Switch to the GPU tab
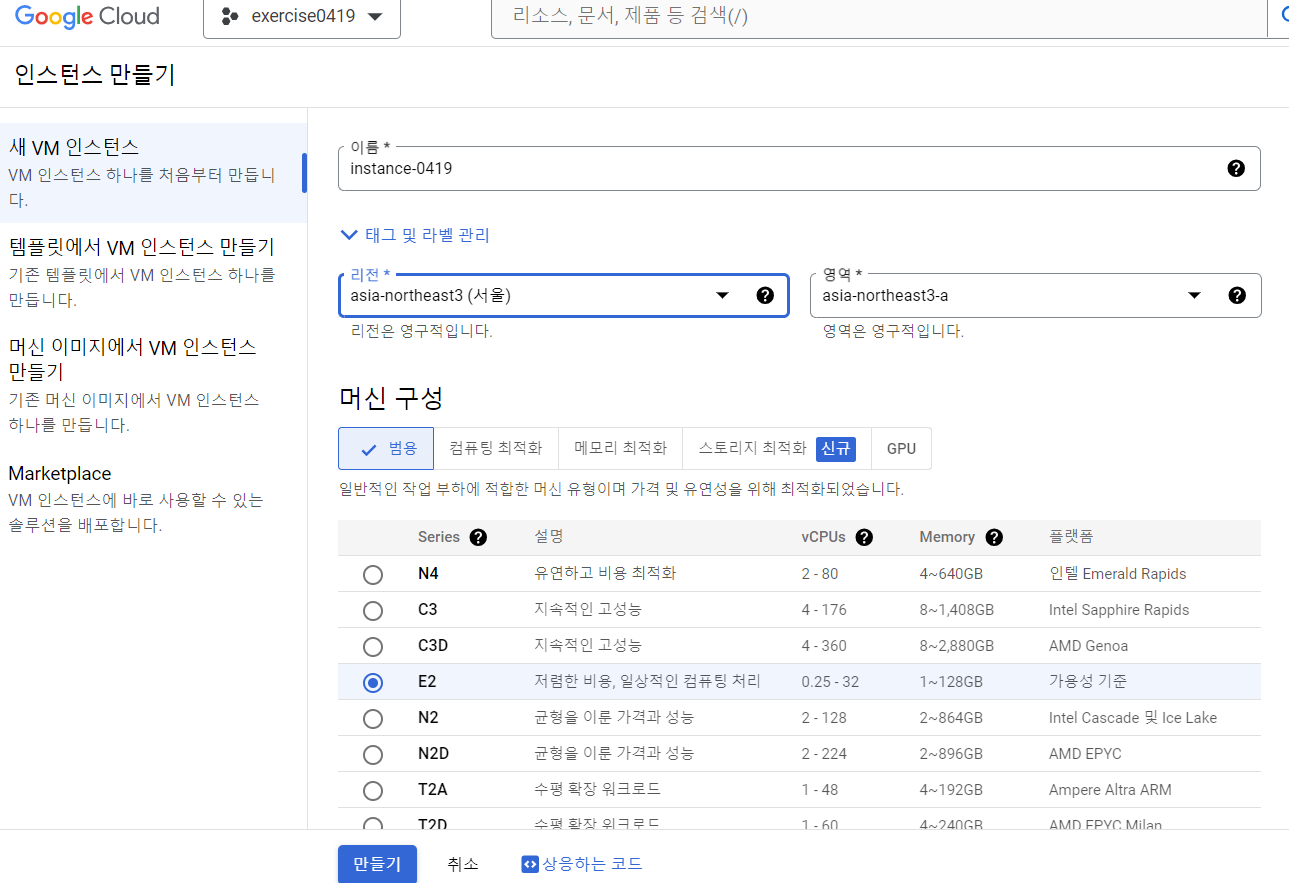1289x883 pixels. (x=901, y=448)
